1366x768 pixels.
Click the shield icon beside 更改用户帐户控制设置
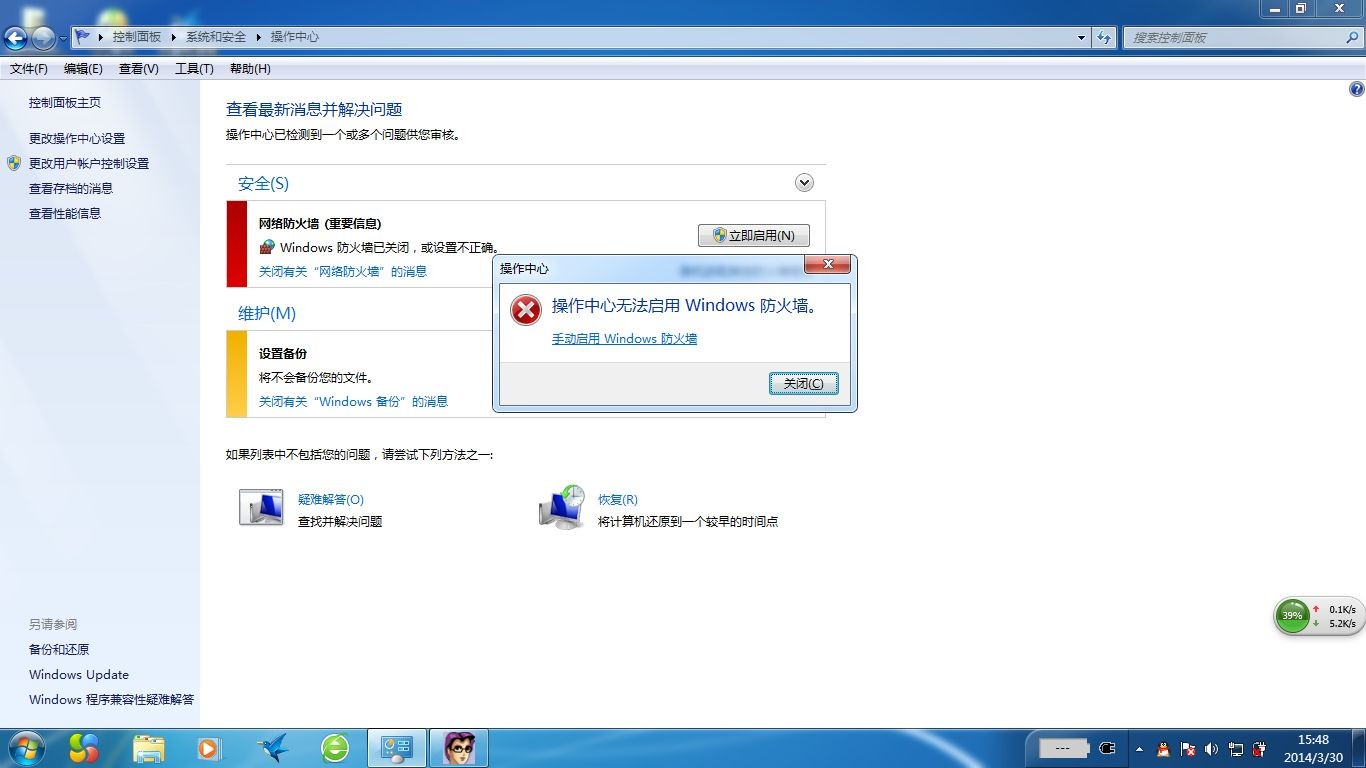point(14,163)
